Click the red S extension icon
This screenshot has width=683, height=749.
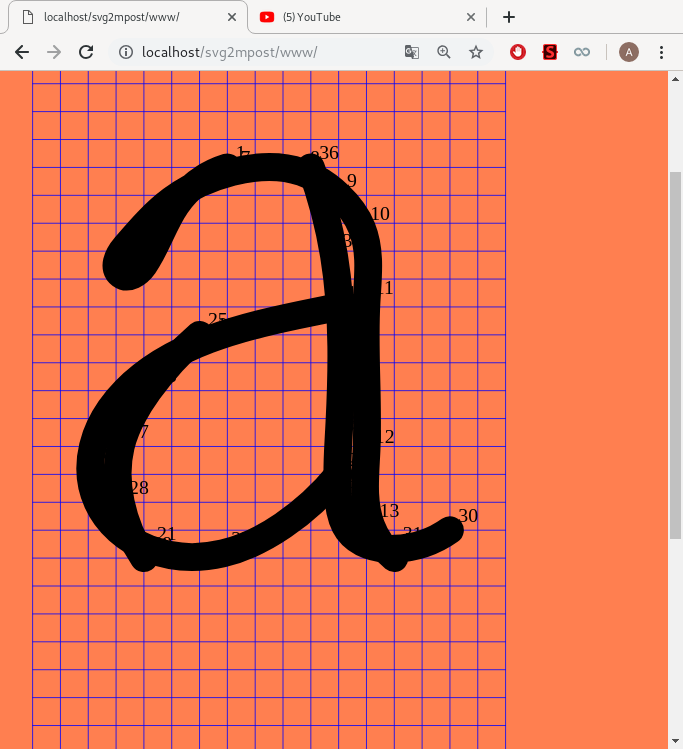(x=549, y=52)
